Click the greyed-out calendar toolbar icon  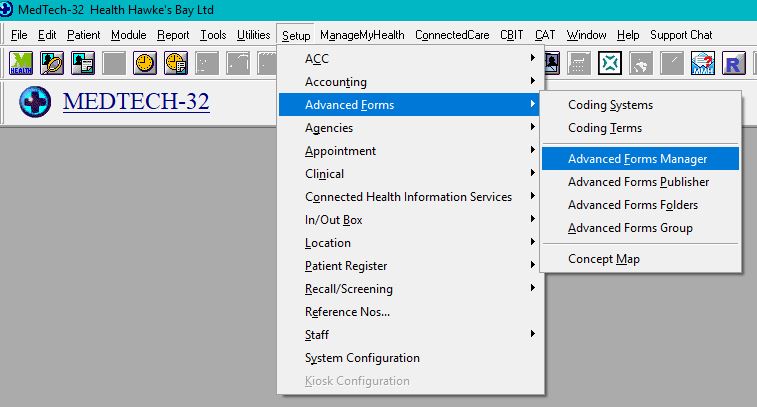(x=579, y=63)
